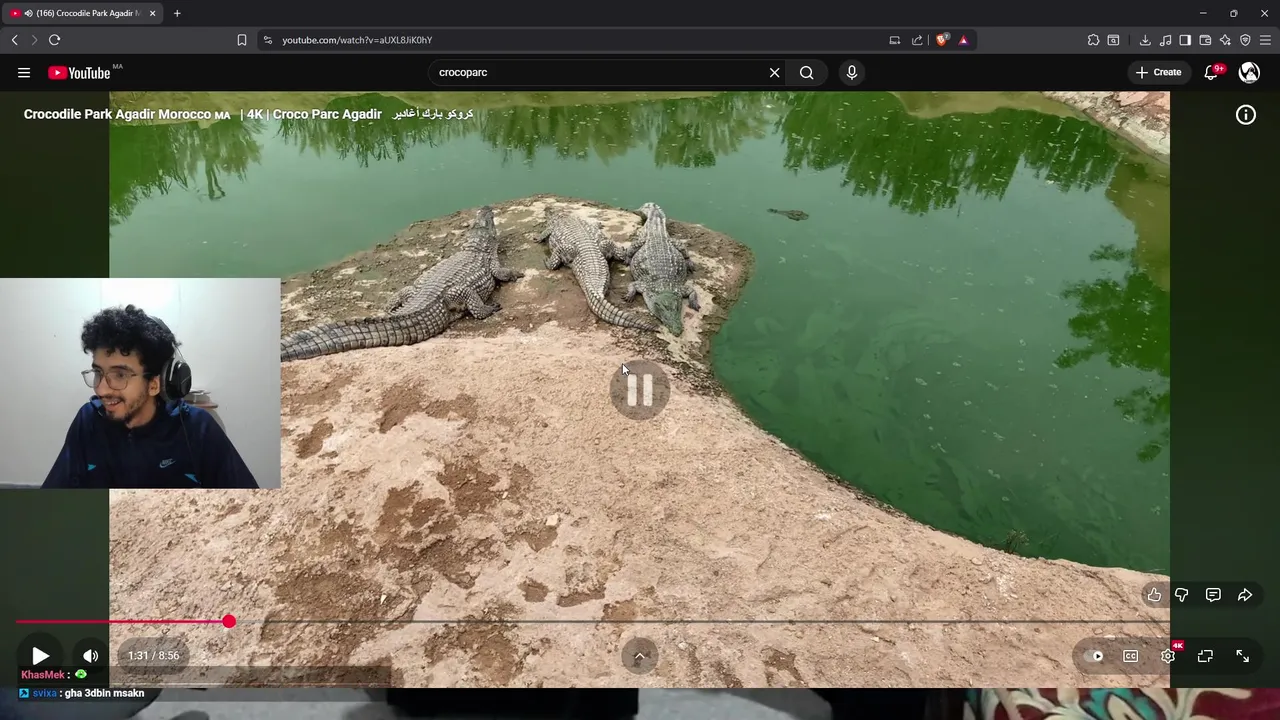Open the media music note control
1280x720 pixels.
coord(1165,40)
